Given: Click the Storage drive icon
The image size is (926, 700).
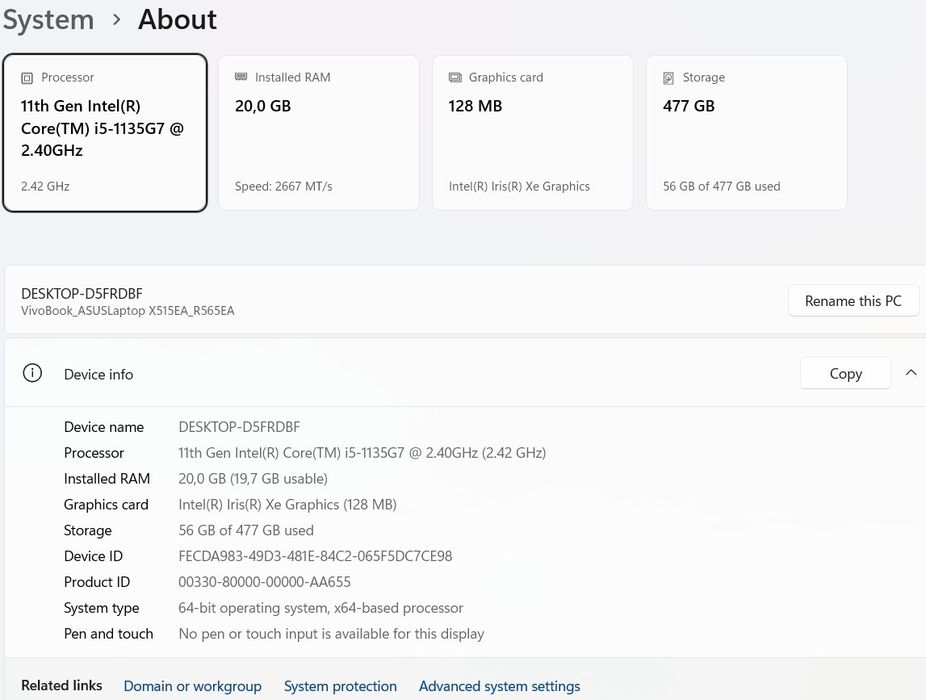Looking at the screenshot, I should pyautogui.click(x=669, y=78).
